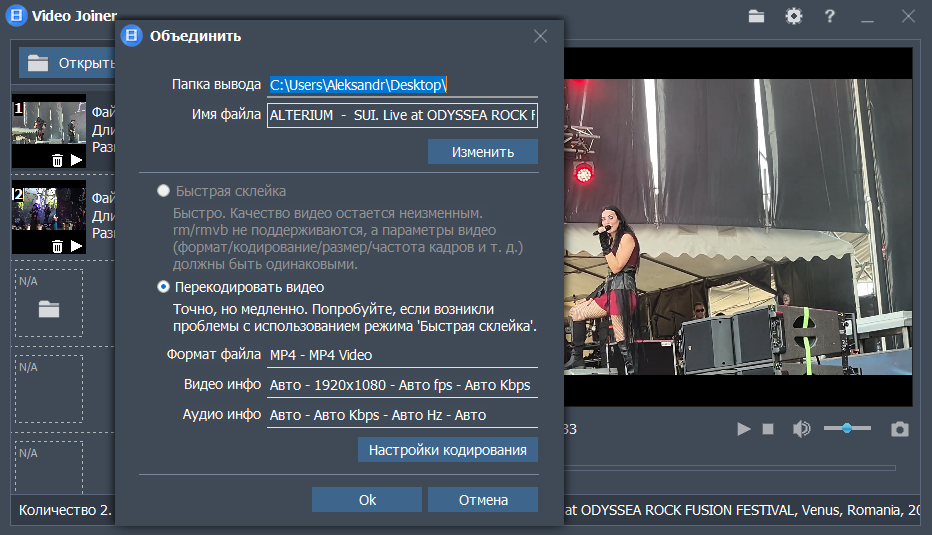Click the trash icon on video 1
The width and height of the screenshot is (932, 535).
57,160
